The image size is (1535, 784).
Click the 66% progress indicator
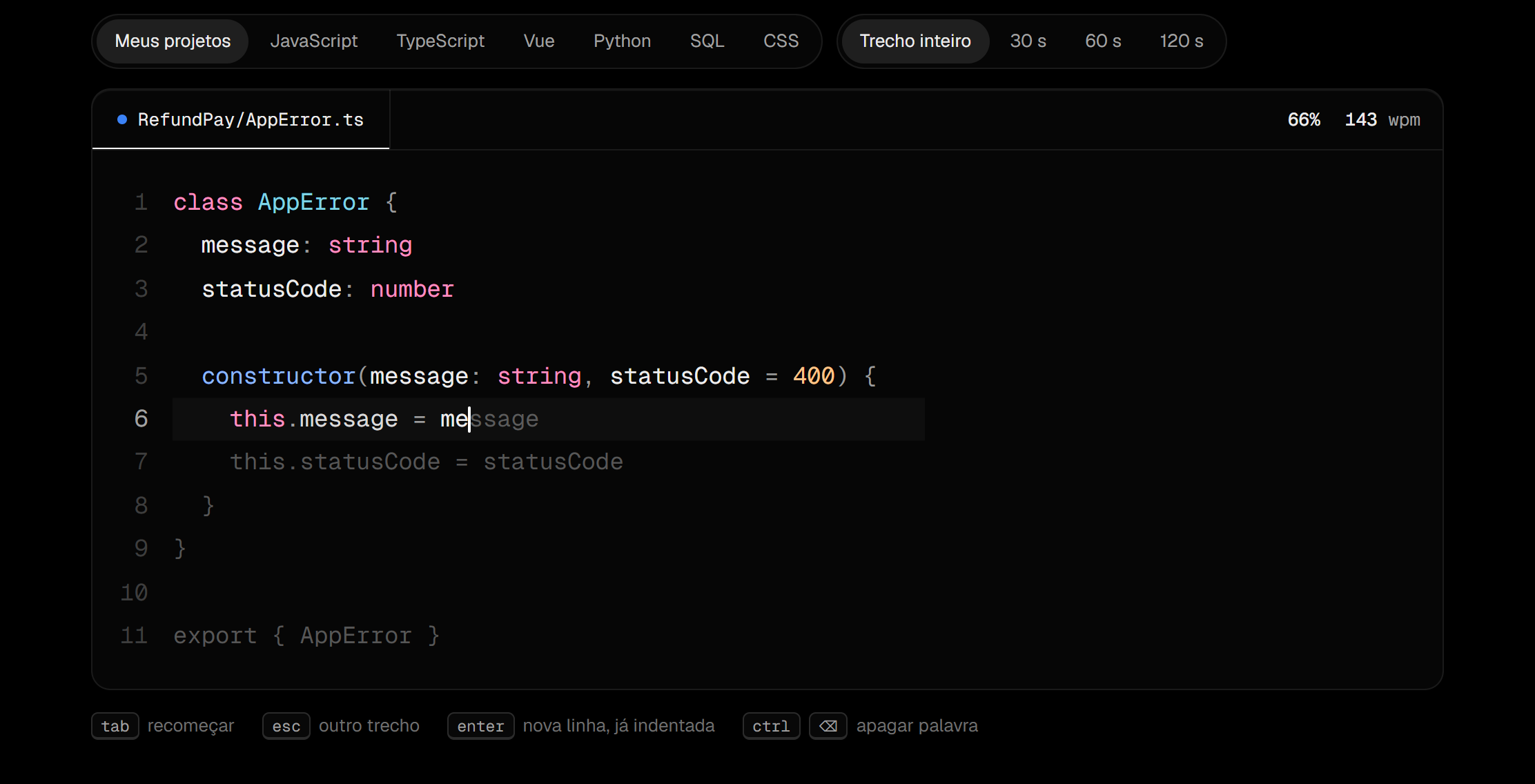(1304, 119)
